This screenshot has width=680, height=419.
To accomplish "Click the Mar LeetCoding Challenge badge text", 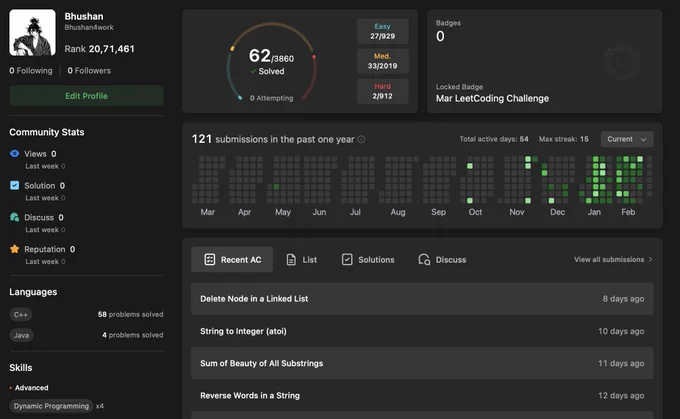I will coord(492,98).
